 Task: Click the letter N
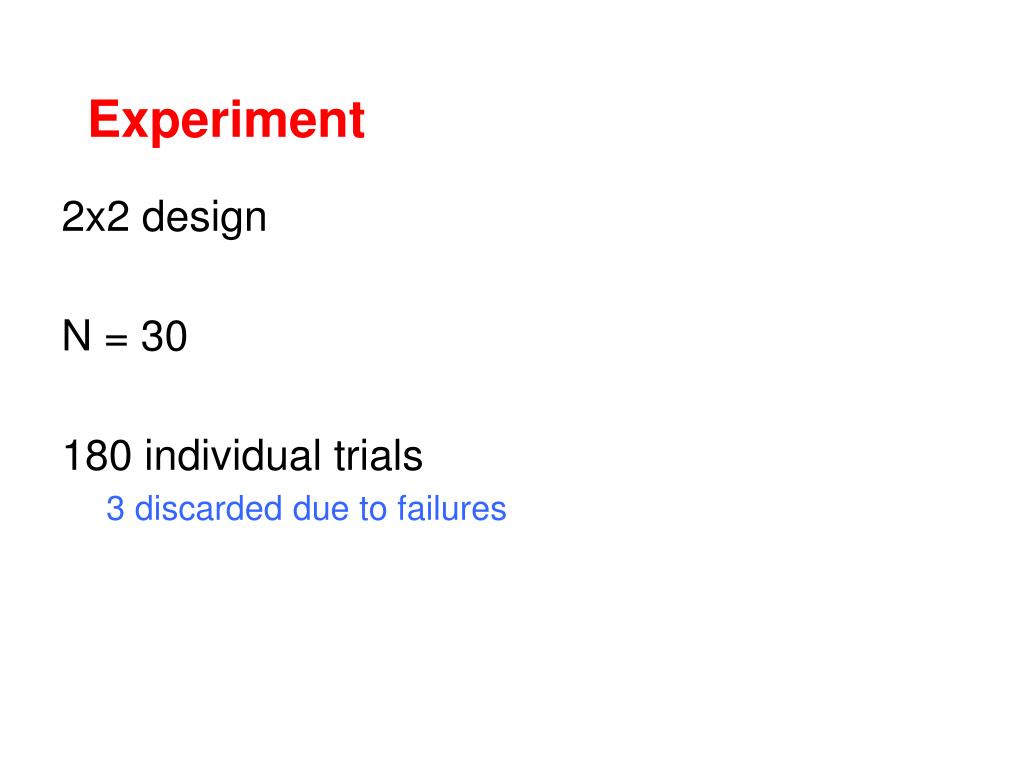pyautogui.click(x=76, y=336)
